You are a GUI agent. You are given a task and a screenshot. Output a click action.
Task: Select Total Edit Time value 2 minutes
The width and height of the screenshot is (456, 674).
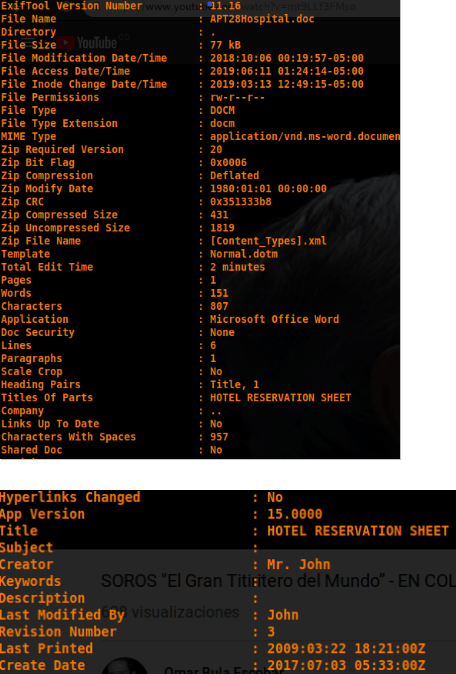[x=238, y=267]
